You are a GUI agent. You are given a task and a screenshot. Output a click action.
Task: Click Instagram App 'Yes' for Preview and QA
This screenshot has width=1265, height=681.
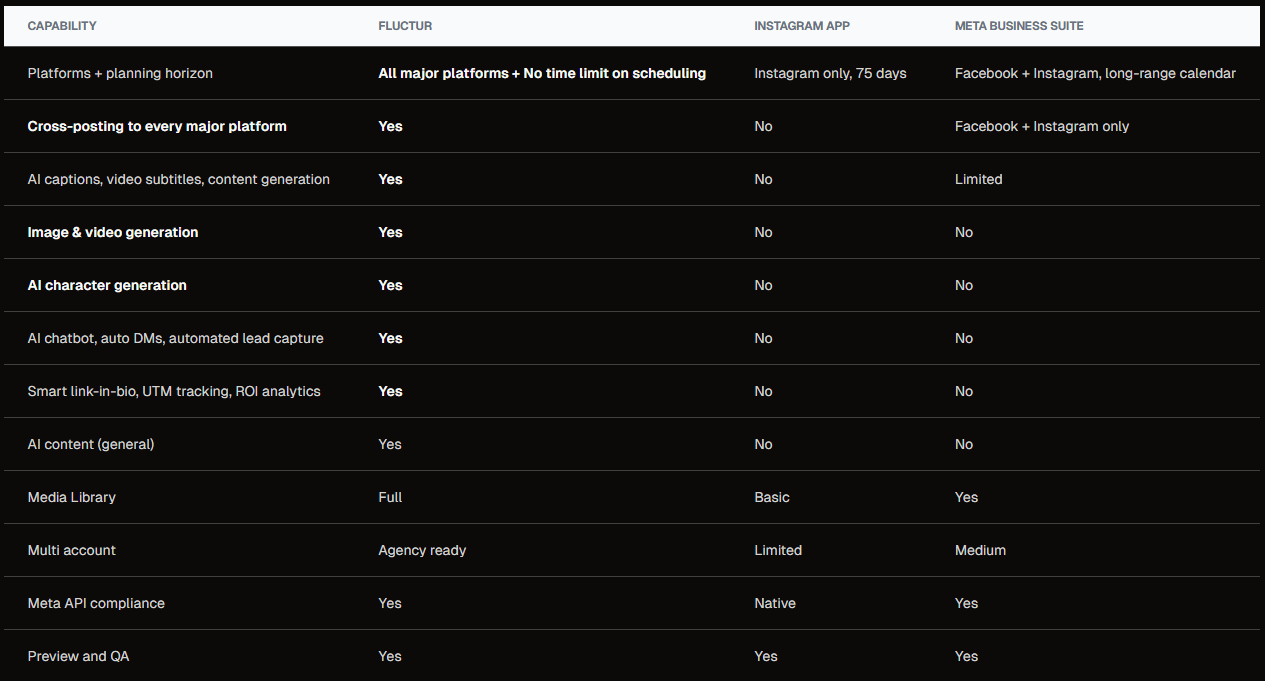tap(766, 656)
